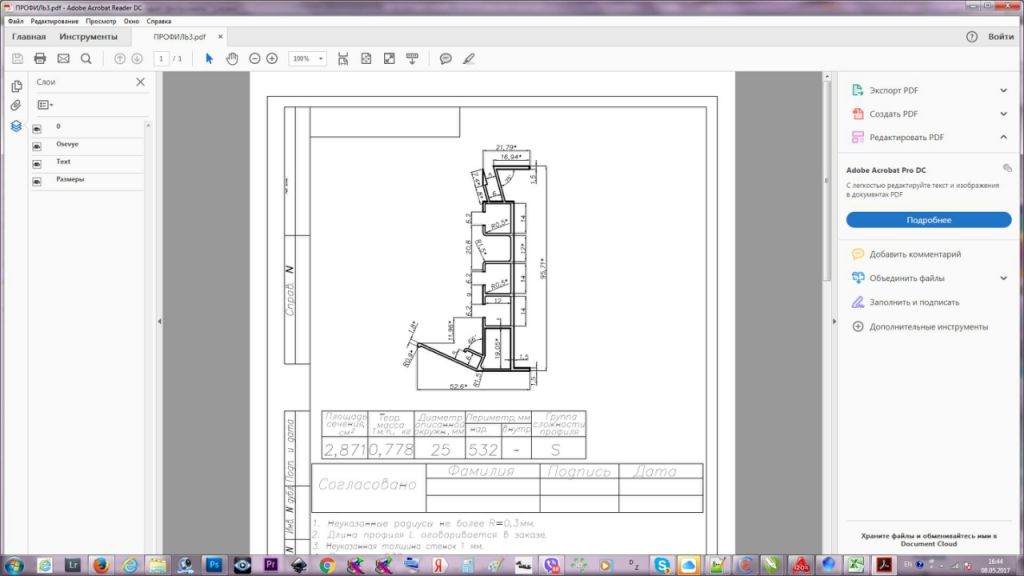Switch to the Инструменты tab
The image size is (1024, 576).
(x=88, y=37)
